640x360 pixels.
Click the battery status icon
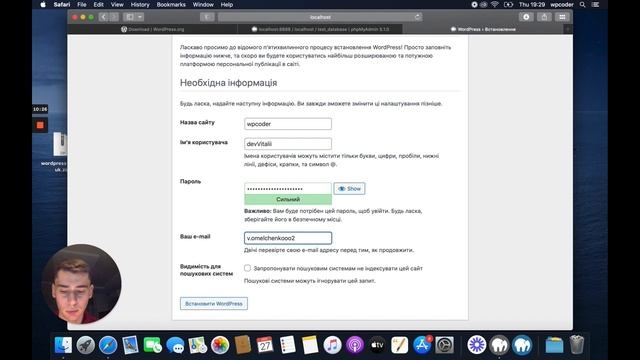(508, 4)
